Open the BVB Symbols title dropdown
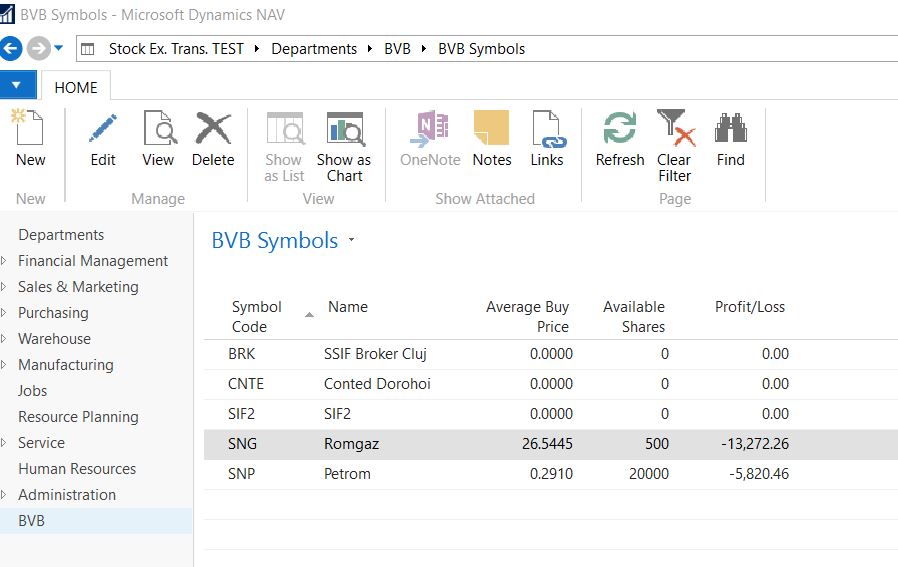Viewport: 898px width, 567px height. pos(351,240)
